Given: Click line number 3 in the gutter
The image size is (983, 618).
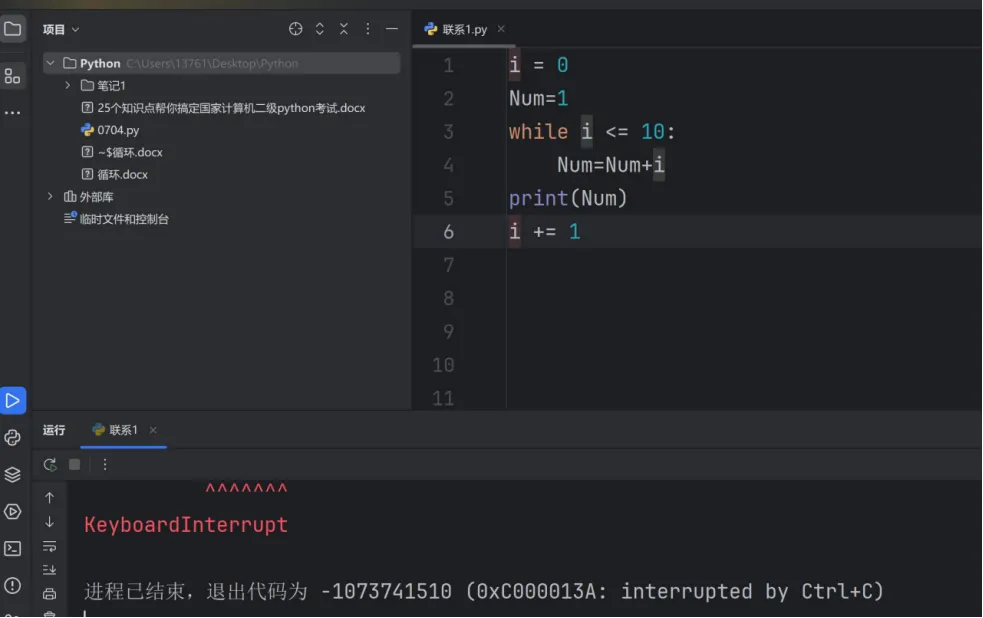Looking at the screenshot, I should [x=448, y=132].
